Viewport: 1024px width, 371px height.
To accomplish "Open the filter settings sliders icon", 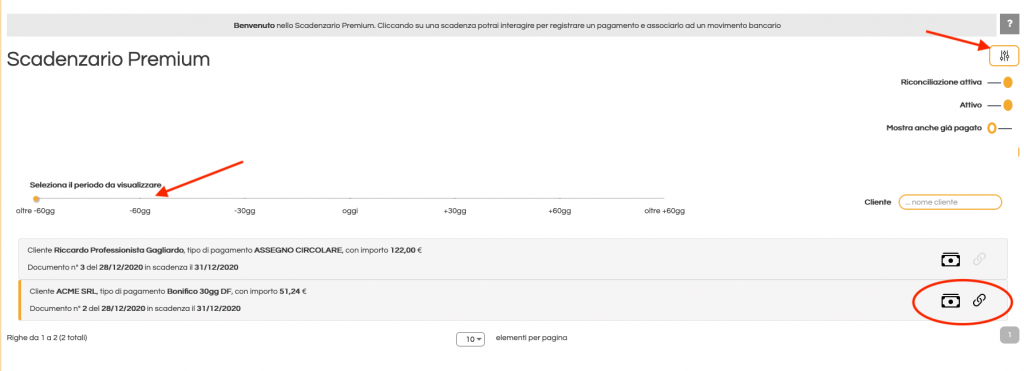I will click(1004, 56).
